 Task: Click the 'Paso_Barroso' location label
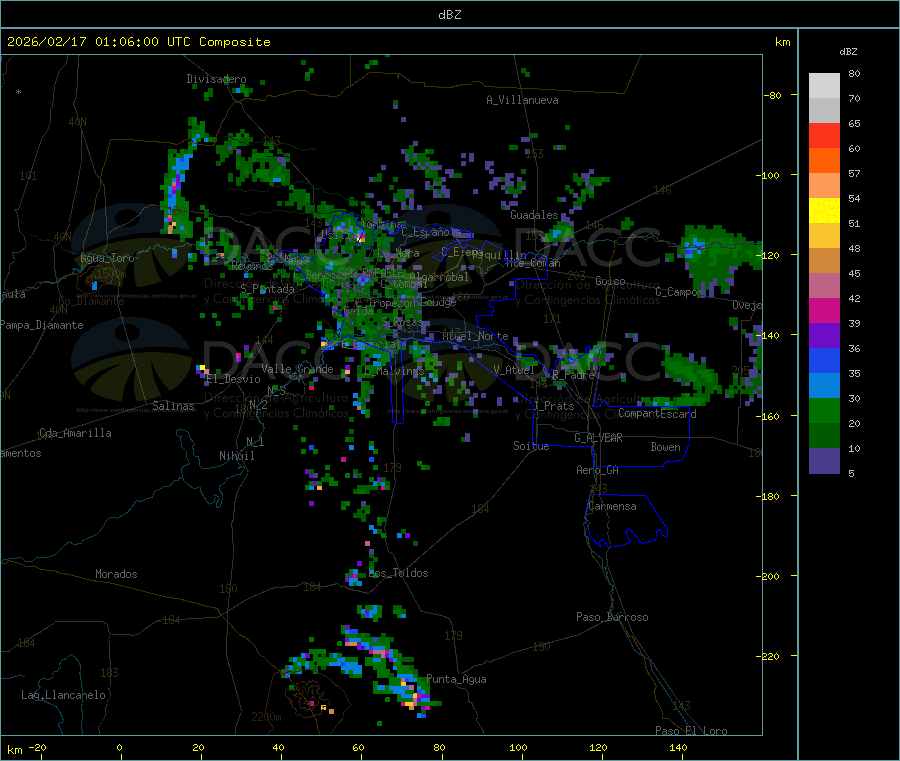point(612,617)
